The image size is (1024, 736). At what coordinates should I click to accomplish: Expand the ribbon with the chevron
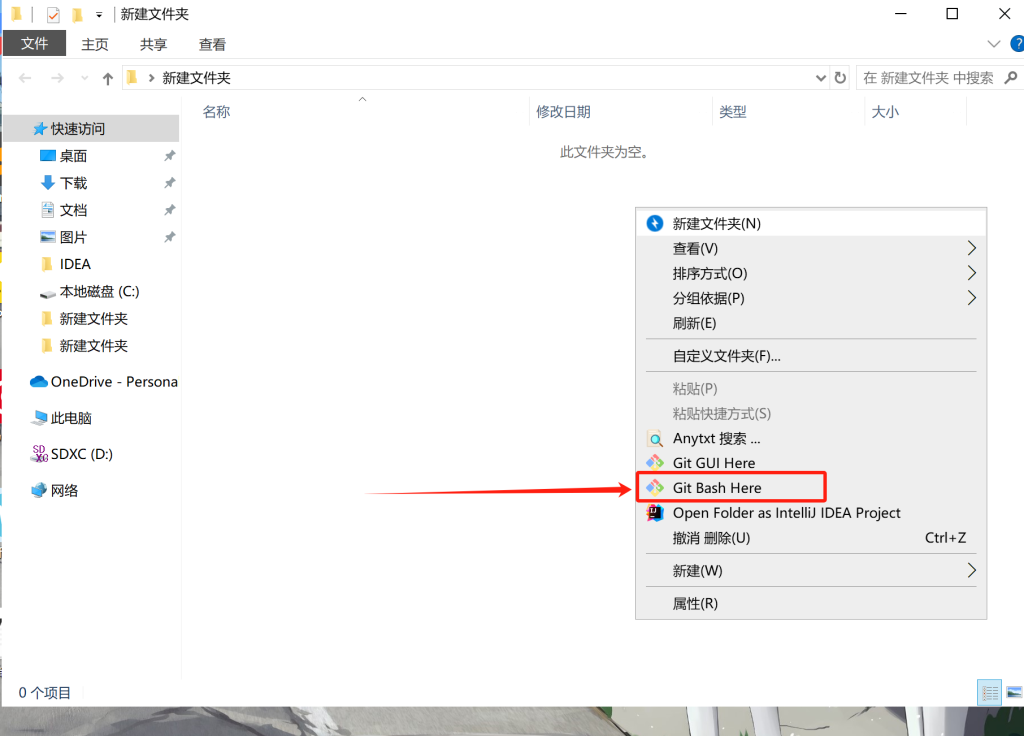993,44
